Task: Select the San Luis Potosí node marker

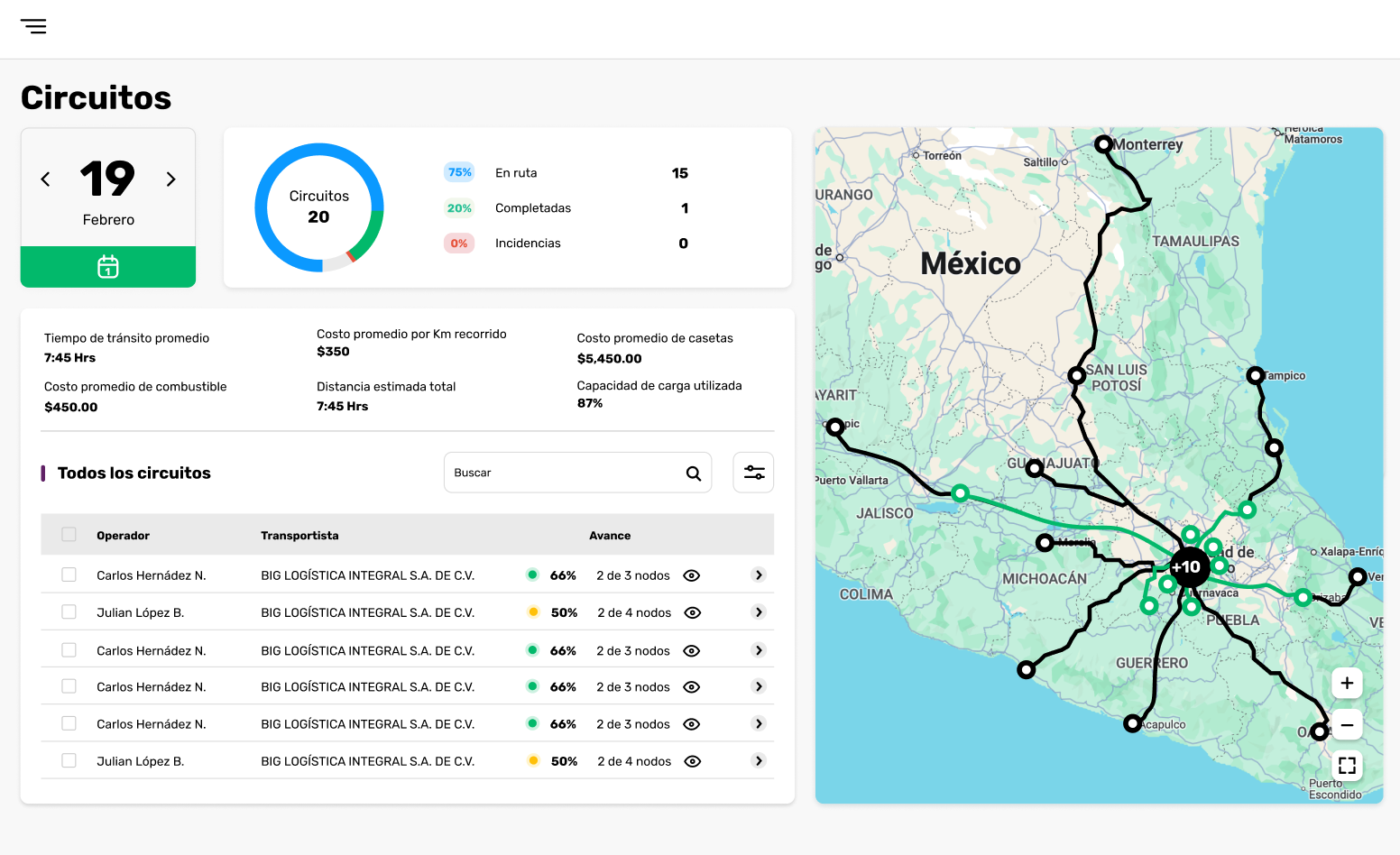Action: coord(1076,375)
